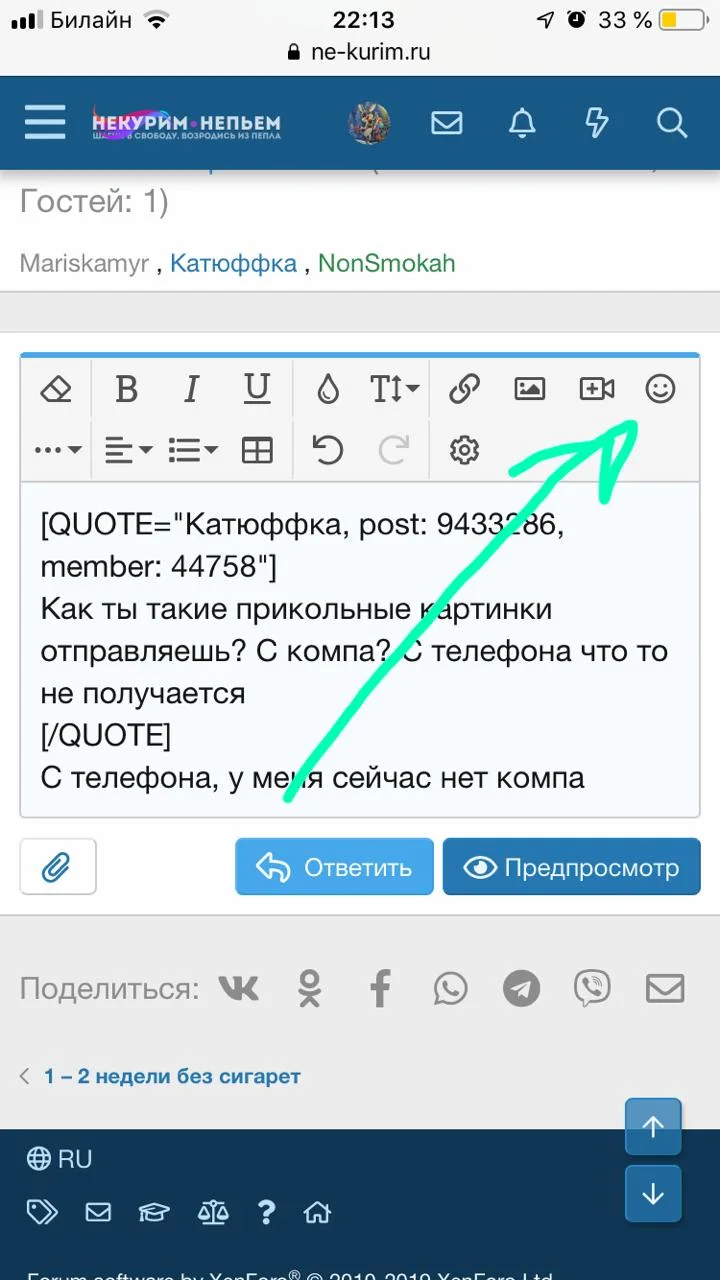Open the footer help question mark
The image size is (720, 1280).
[266, 1213]
